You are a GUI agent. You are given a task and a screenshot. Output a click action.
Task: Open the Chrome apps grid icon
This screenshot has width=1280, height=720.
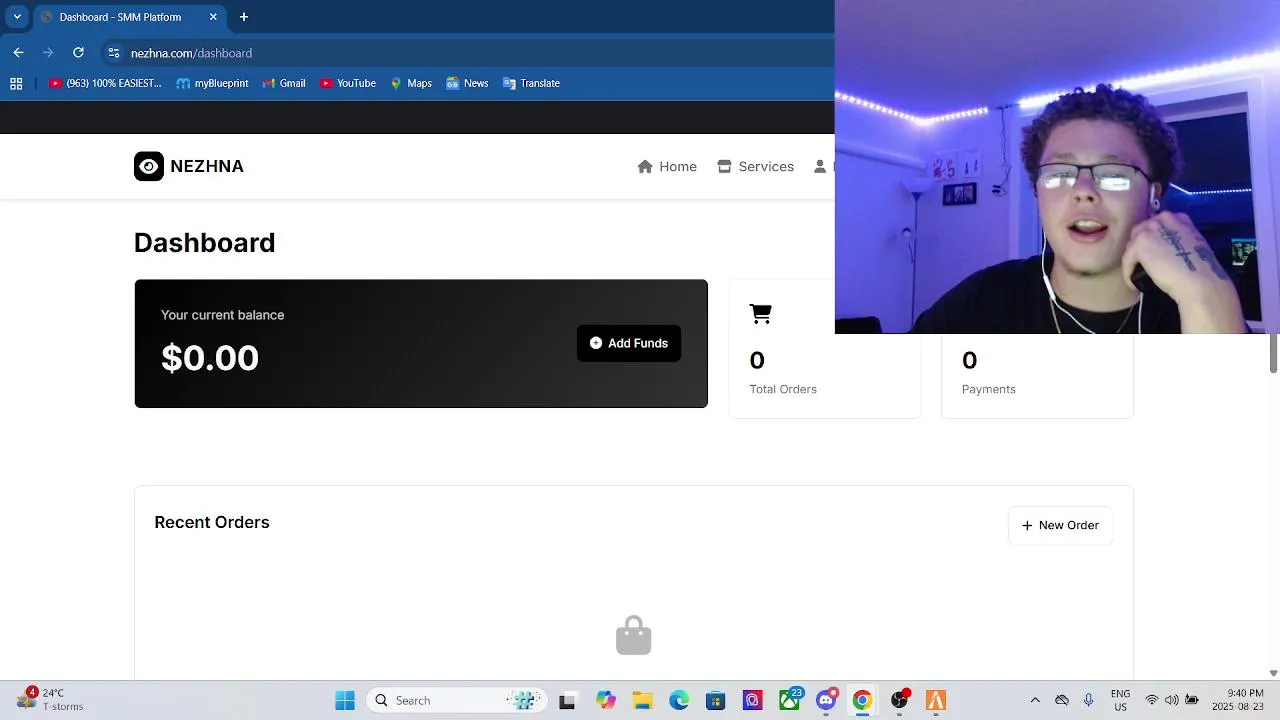[x=16, y=84]
